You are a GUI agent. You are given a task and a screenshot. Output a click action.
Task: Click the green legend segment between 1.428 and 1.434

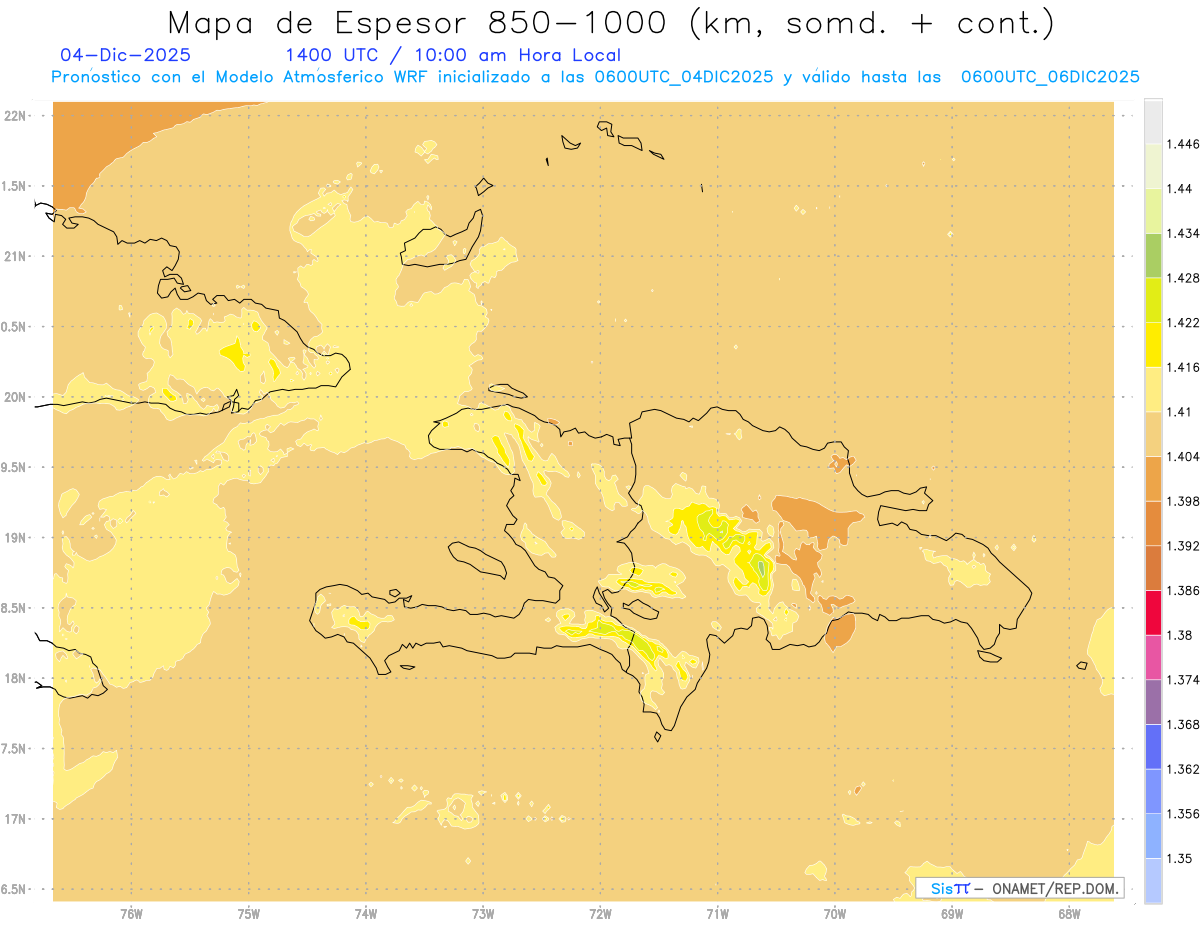point(1153,255)
